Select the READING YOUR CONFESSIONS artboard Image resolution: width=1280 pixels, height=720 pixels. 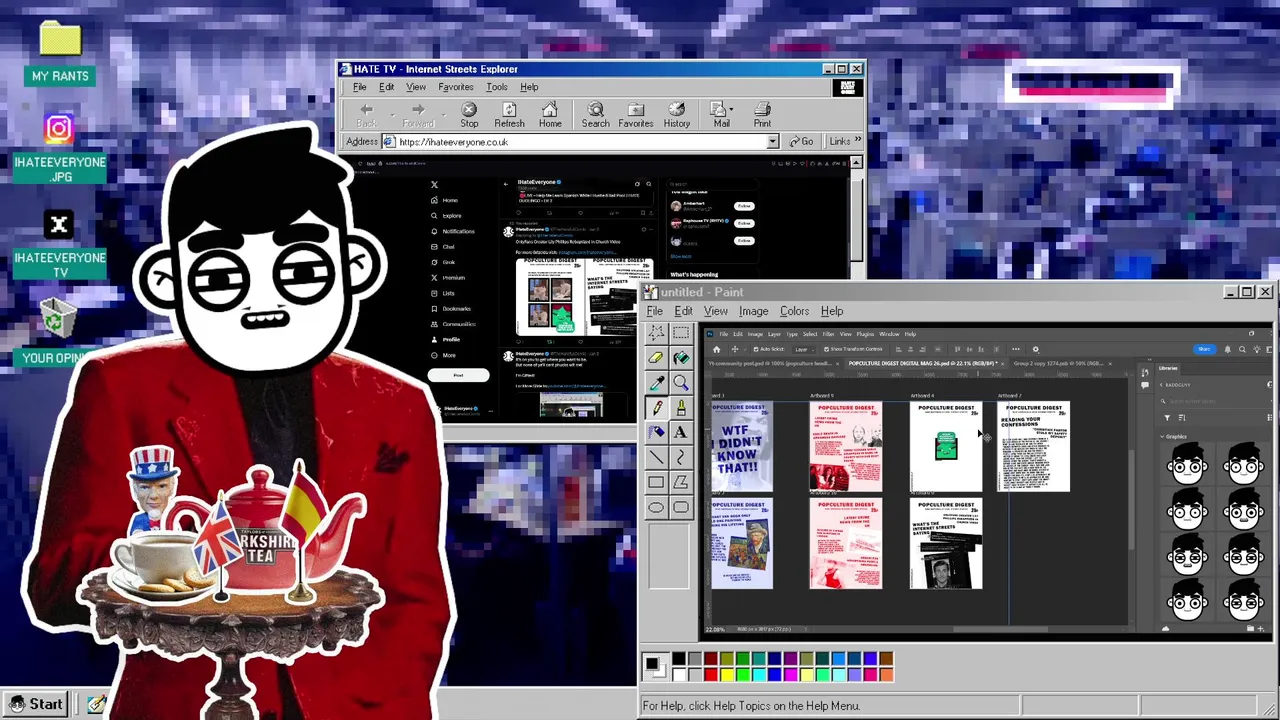click(1033, 447)
